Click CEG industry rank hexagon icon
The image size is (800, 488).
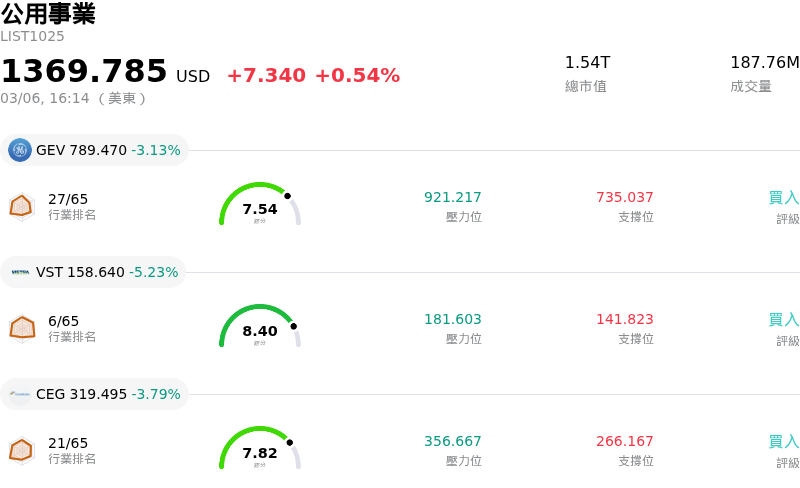[x=21, y=449]
